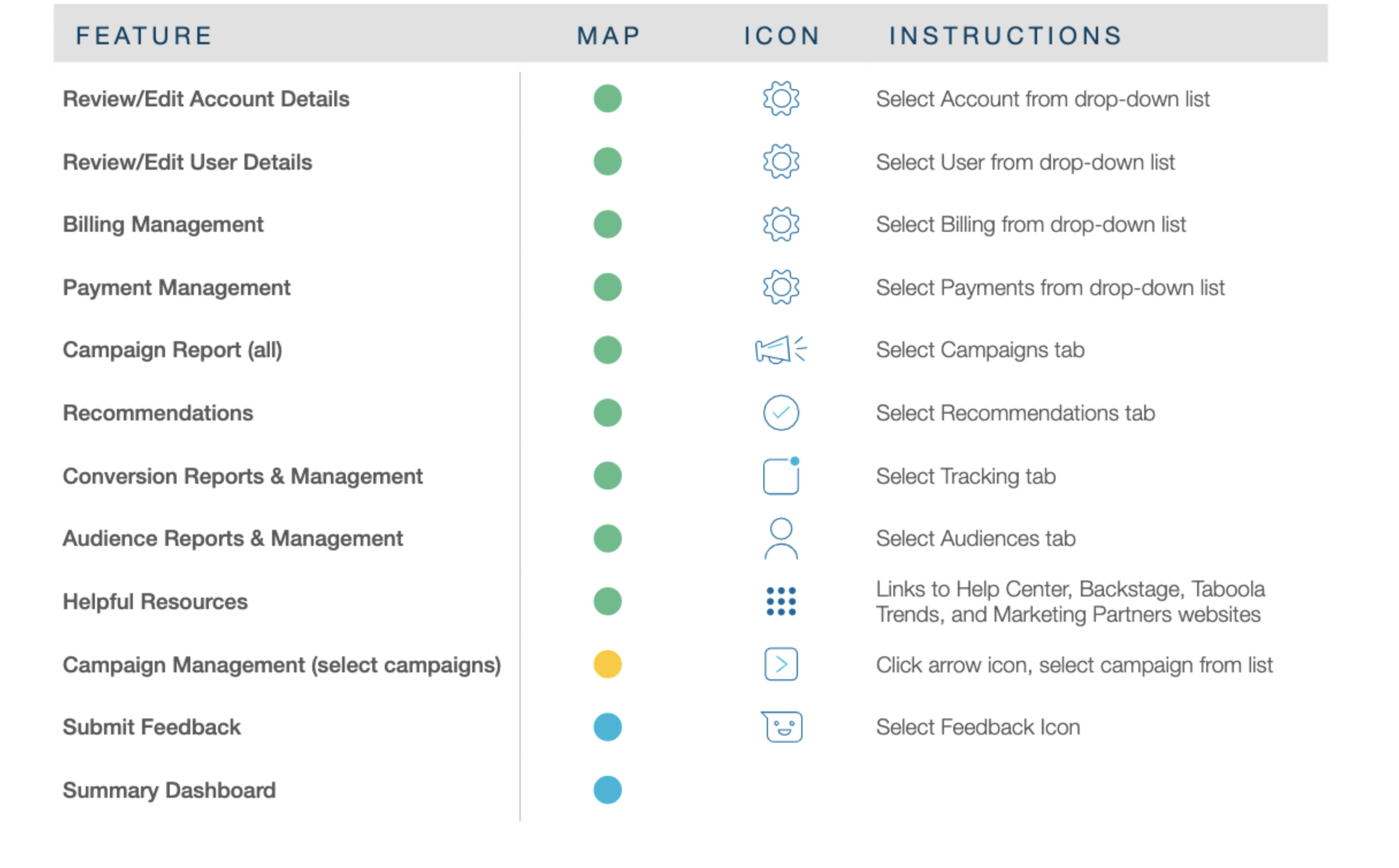Click green map dot for Payment Management
This screenshot has height=868, width=1399.
[x=607, y=287]
